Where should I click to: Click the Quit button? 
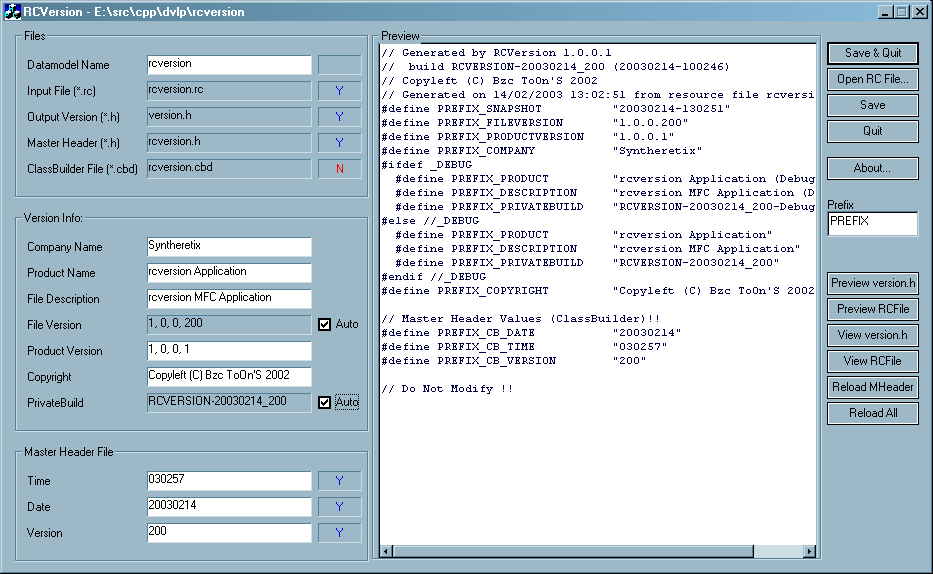pyautogui.click(x=872, y=131)
